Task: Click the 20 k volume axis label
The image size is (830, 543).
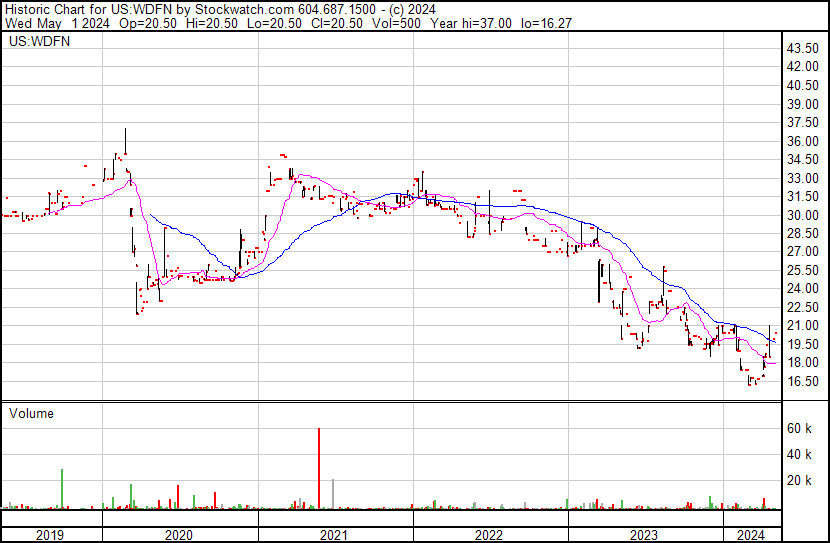Action: point(799,480)
